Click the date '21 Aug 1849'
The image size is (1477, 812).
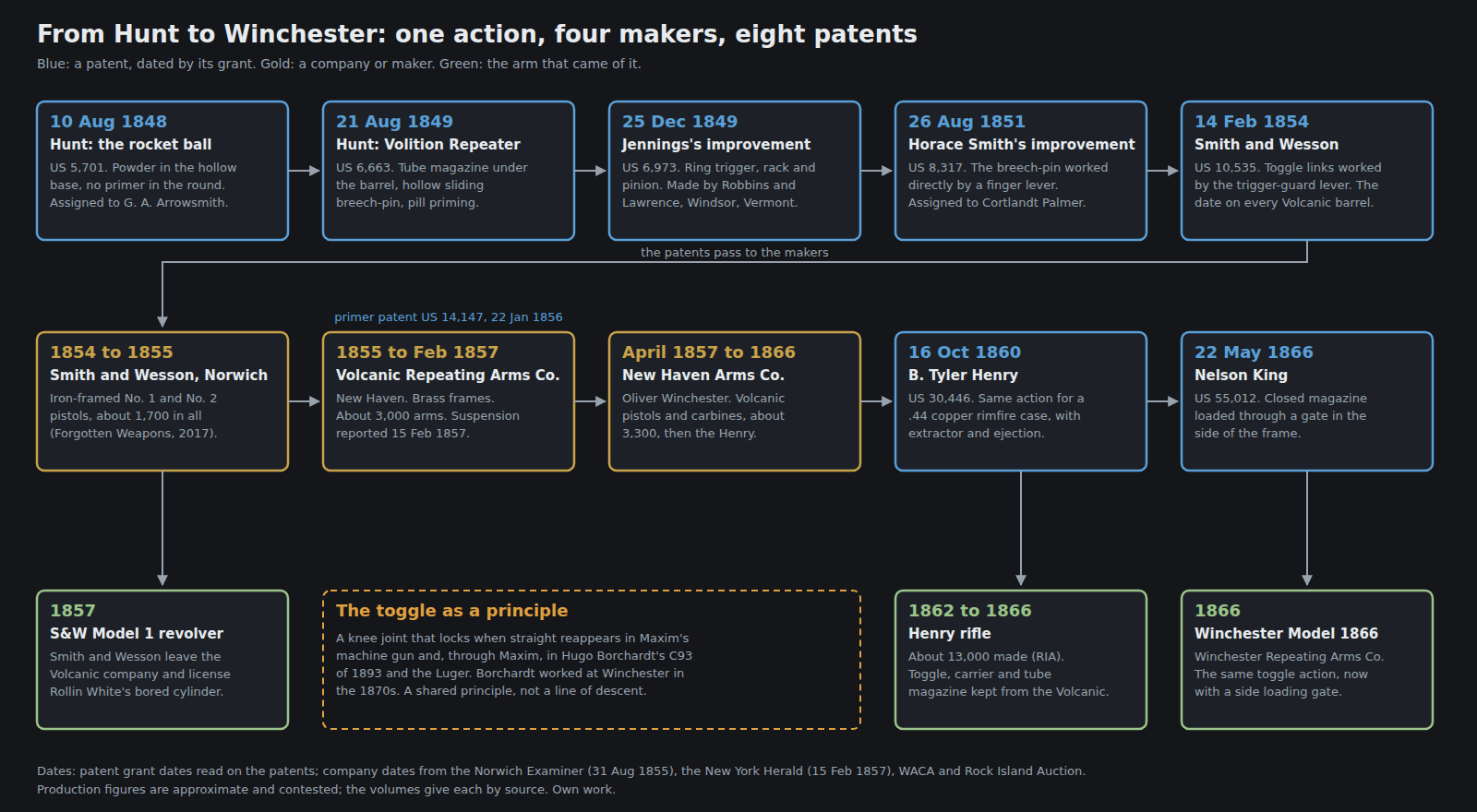[395, 122]
